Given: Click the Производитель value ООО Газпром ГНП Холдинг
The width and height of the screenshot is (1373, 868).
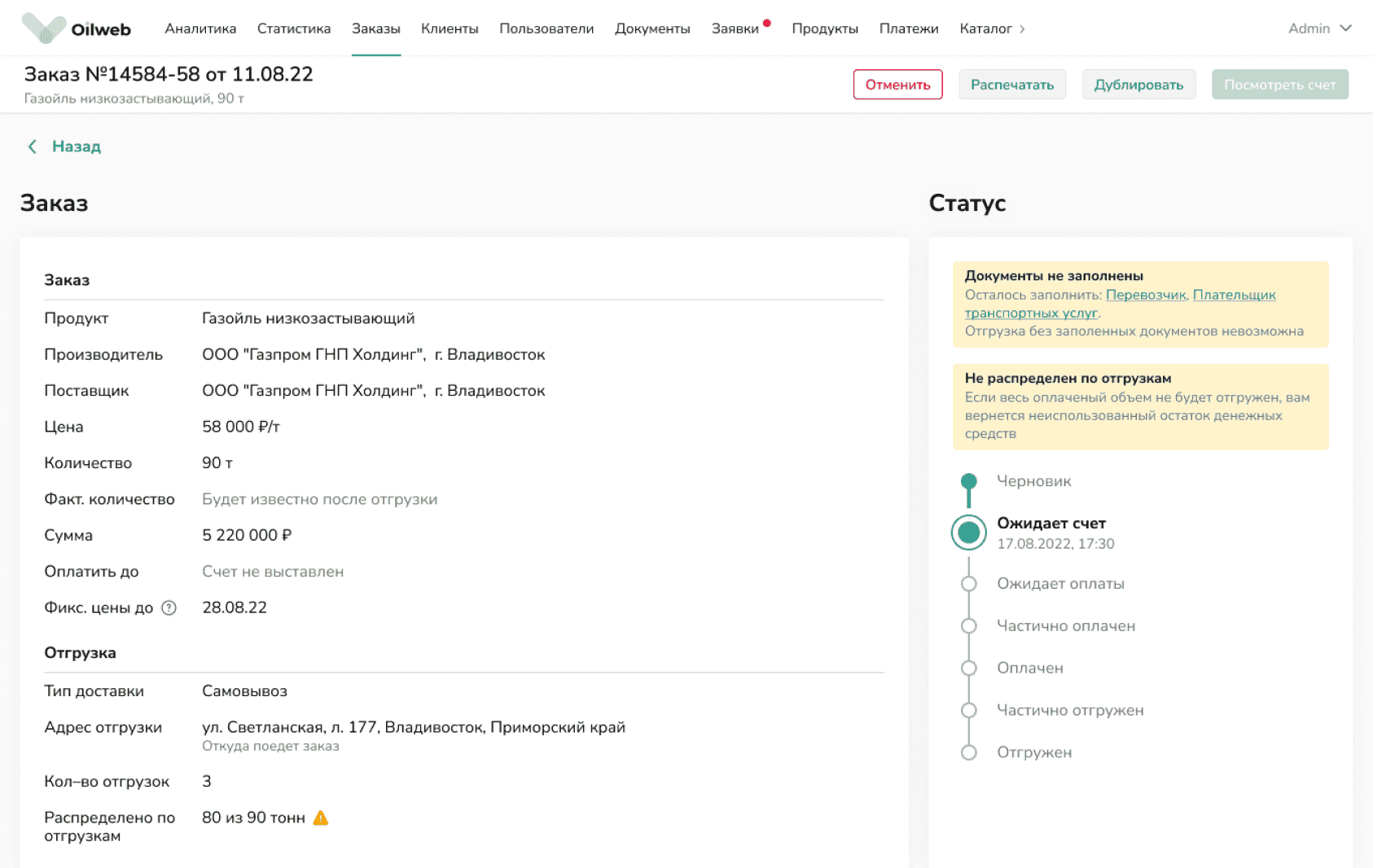Looking at the screenshot, I should pos(374,355).
